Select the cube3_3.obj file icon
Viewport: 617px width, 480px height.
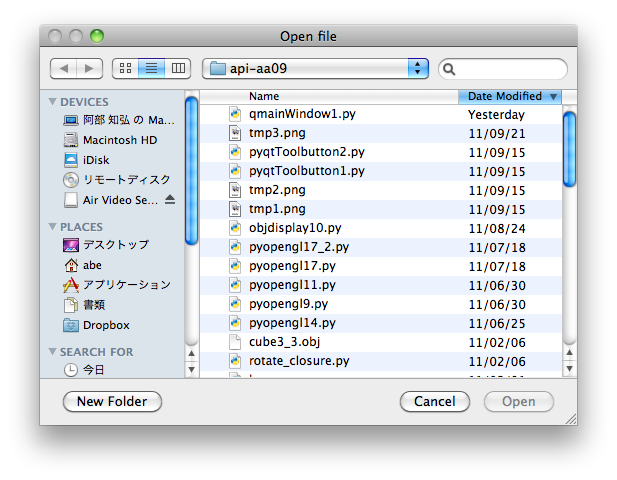[x=235, y=342]
